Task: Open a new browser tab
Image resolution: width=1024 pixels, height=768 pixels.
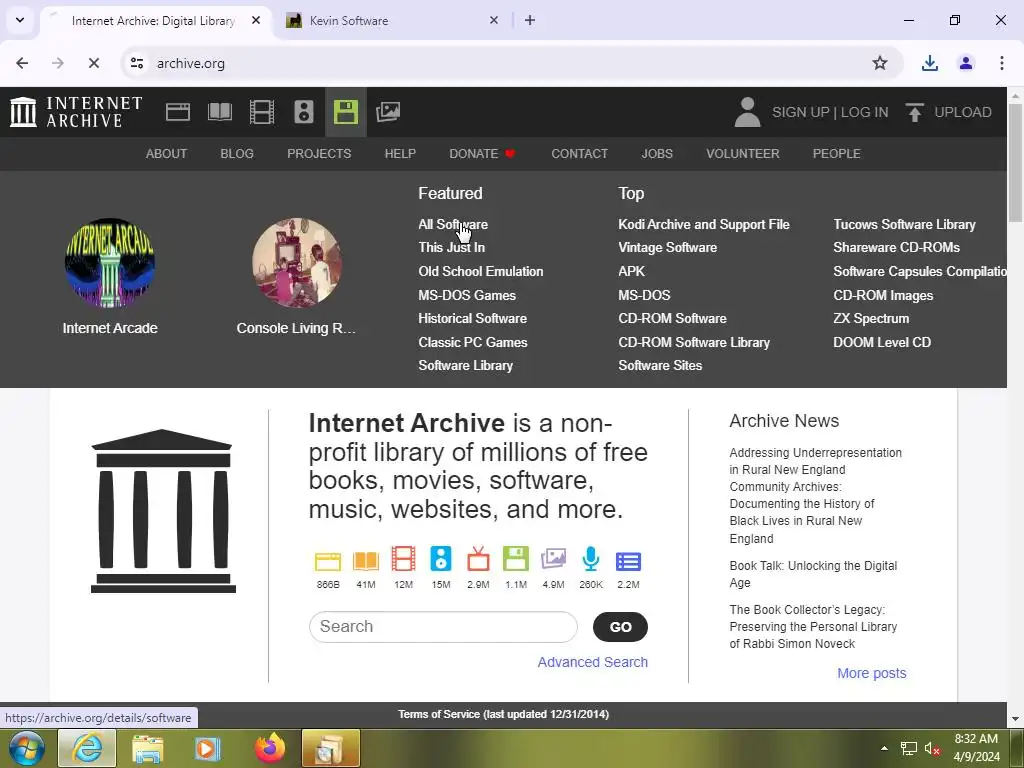Action: click(530, 20)
